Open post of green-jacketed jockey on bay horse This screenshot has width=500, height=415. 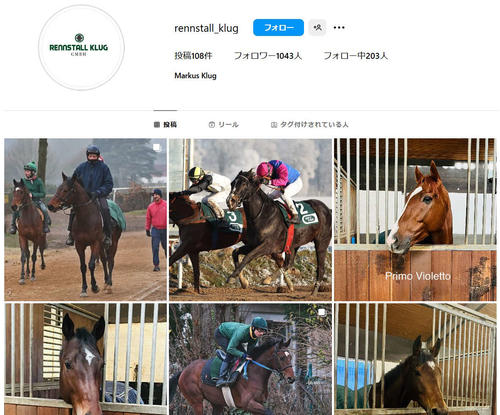coord(250,359)
